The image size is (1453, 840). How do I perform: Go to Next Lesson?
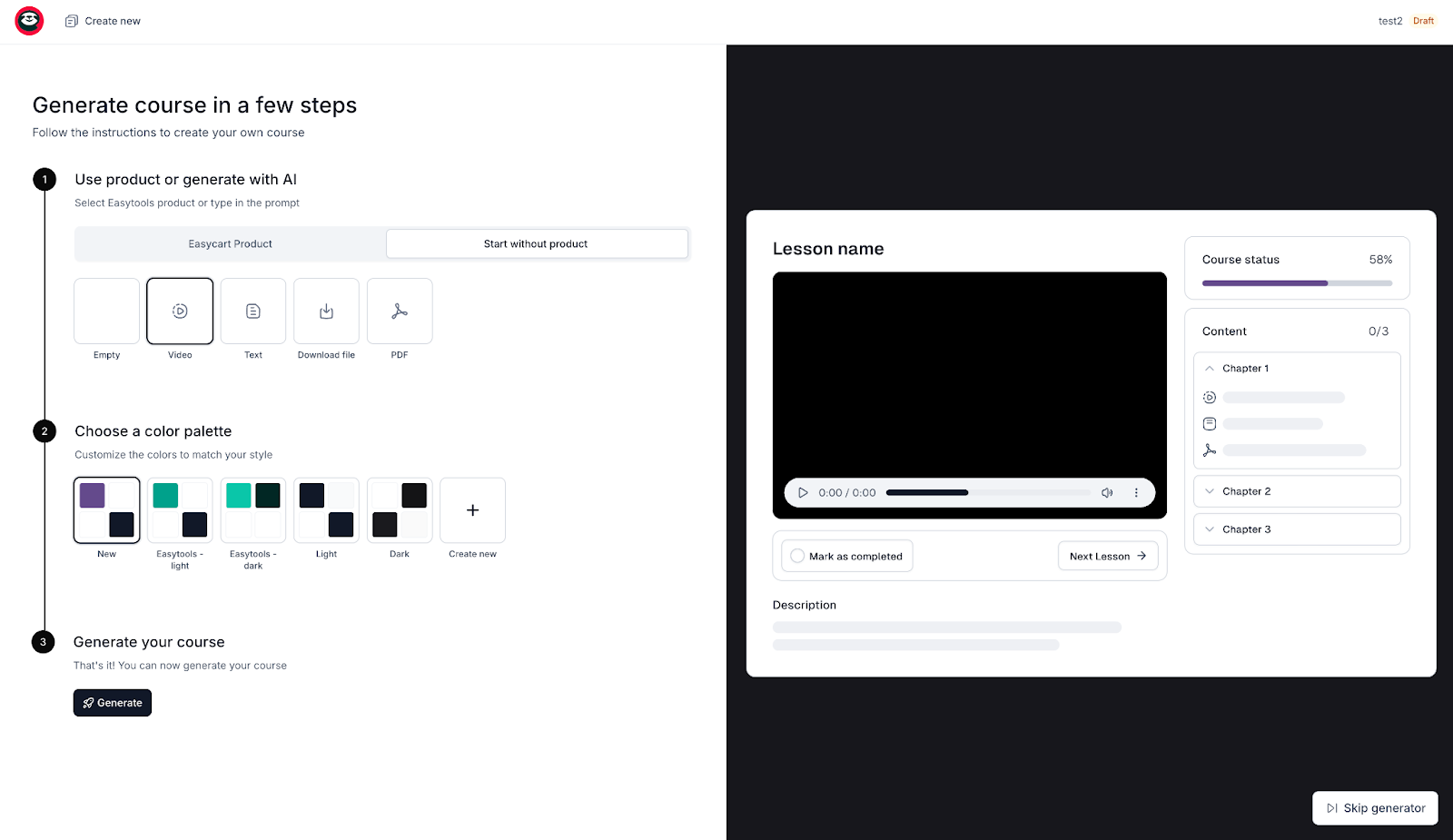click(x=1108, y=556)
